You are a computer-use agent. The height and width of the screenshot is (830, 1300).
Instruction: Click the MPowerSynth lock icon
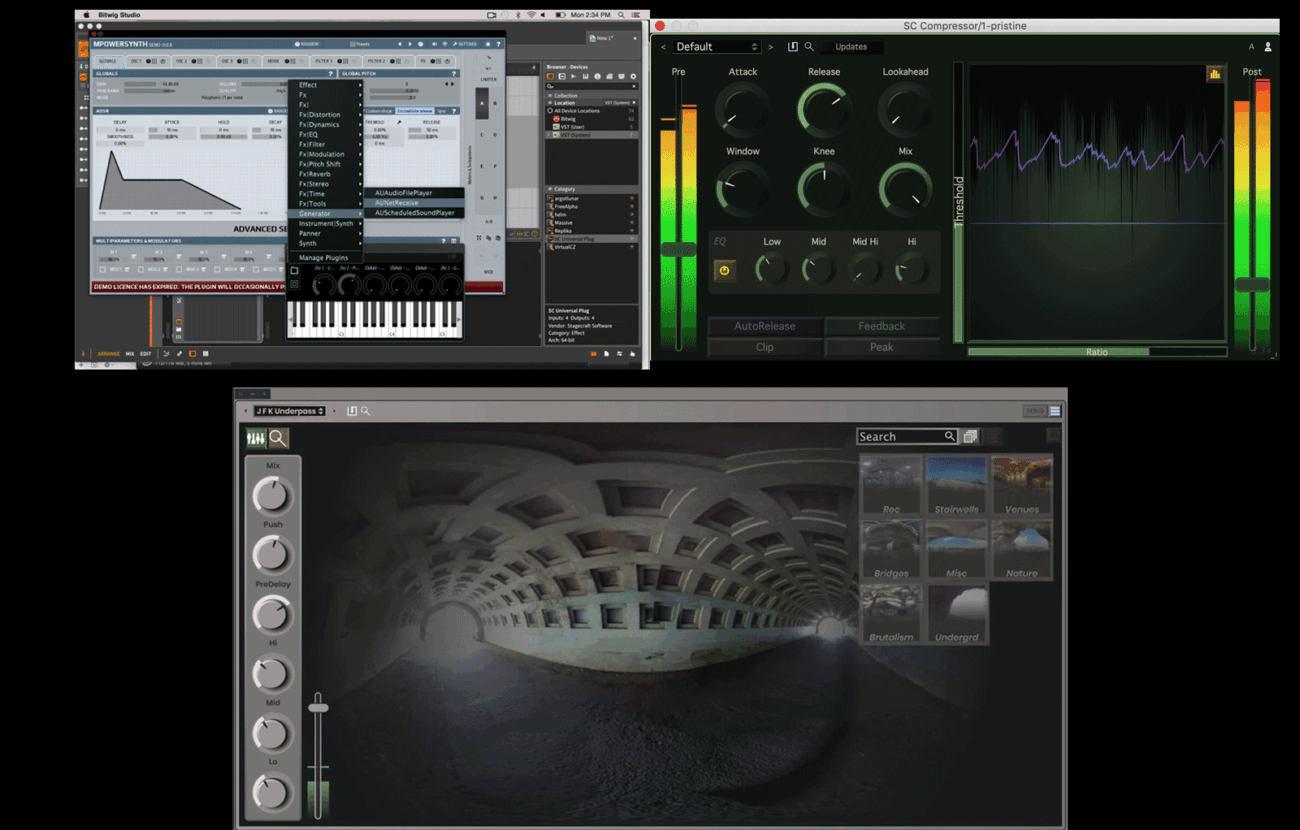(488, 44)
